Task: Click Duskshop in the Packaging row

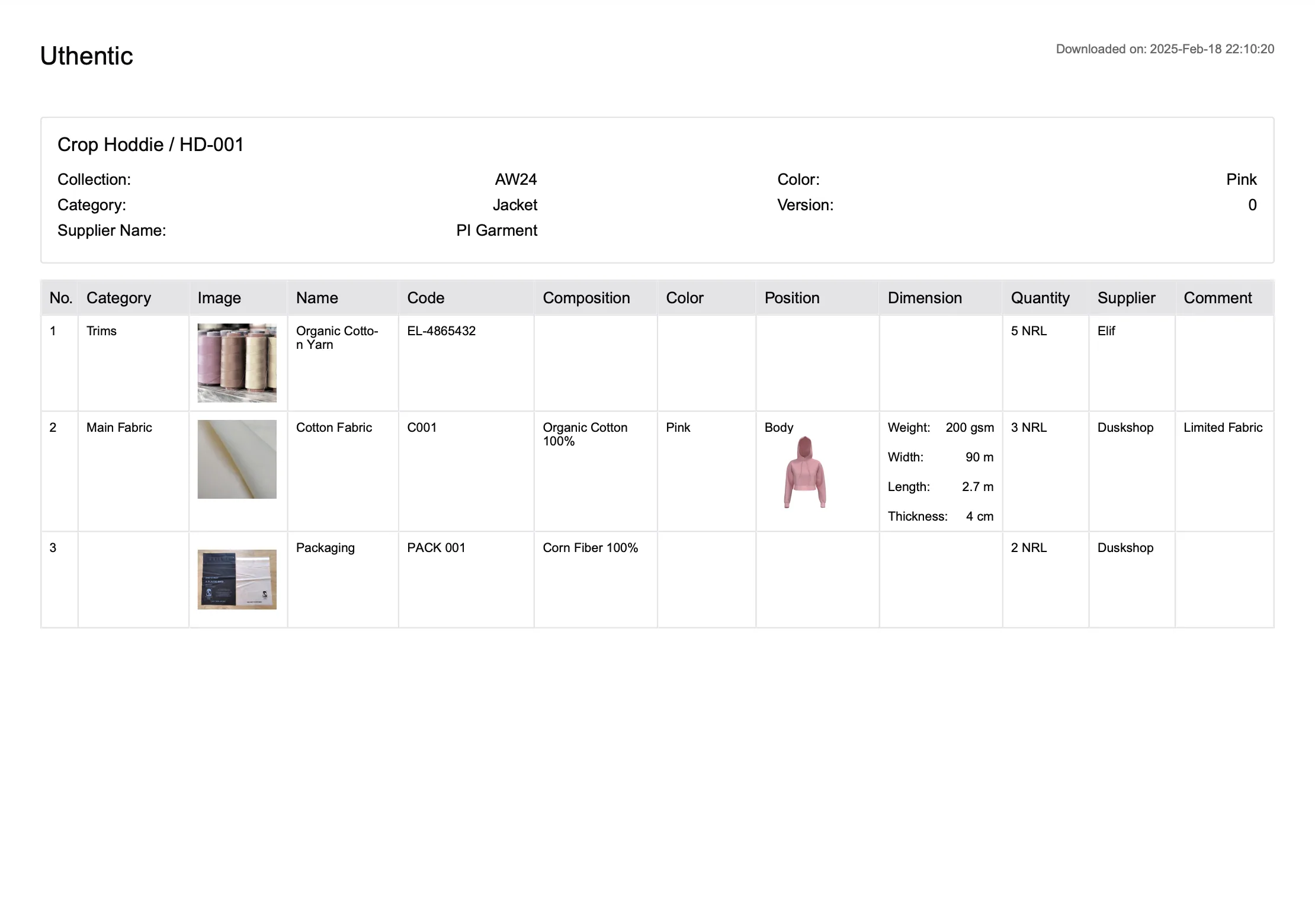Action: (x=1125, y=548)
